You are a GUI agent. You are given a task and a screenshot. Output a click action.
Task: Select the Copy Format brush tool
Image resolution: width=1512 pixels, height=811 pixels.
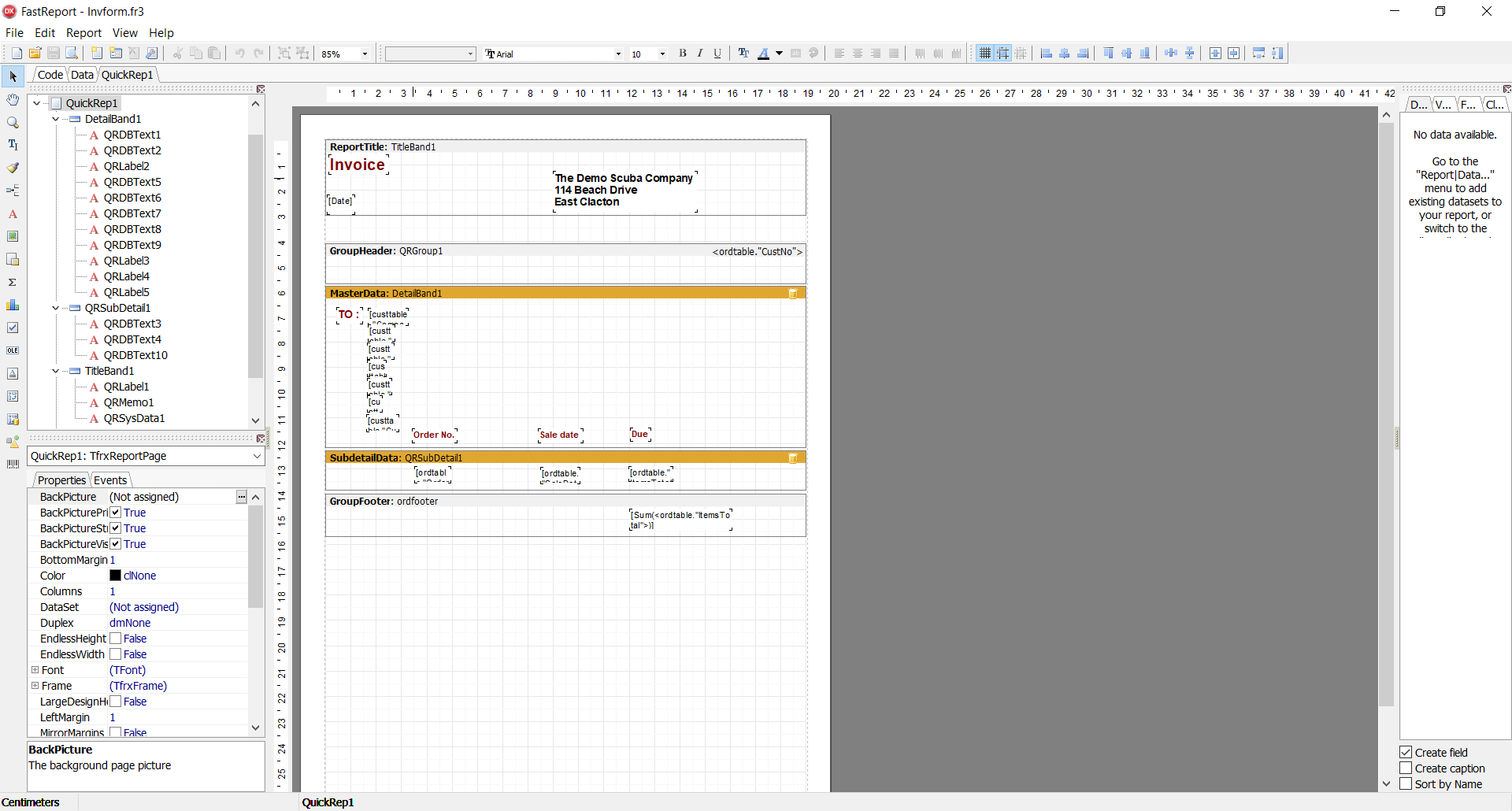[x=13, y=168]
